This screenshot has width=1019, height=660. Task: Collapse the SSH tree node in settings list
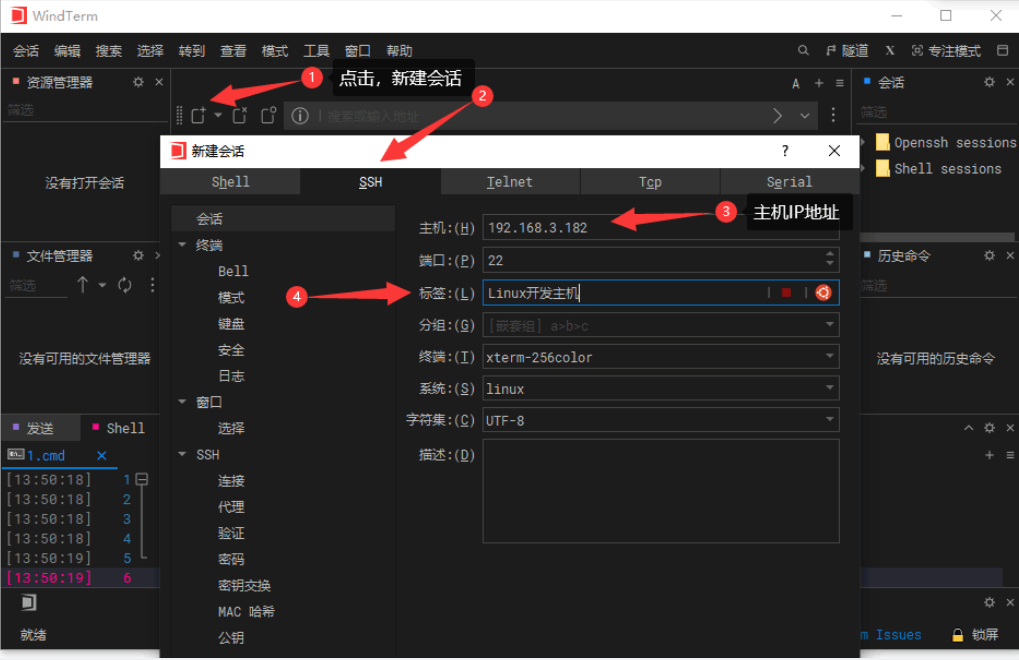(x=183, y=454)
